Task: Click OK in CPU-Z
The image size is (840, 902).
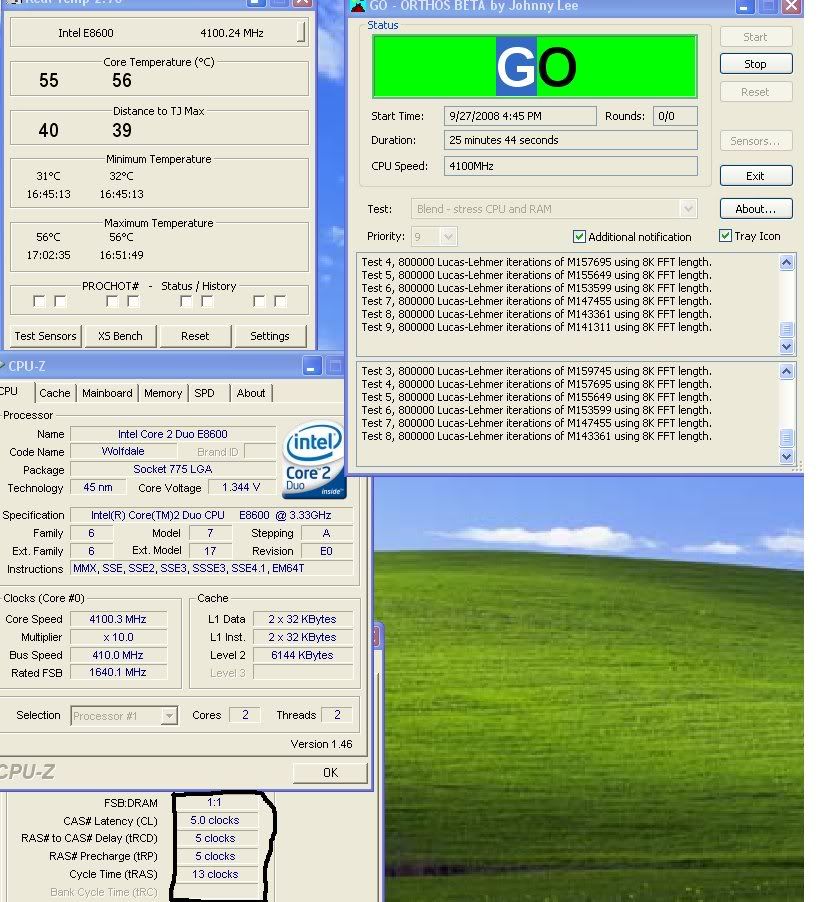Action: pos(330,773)
